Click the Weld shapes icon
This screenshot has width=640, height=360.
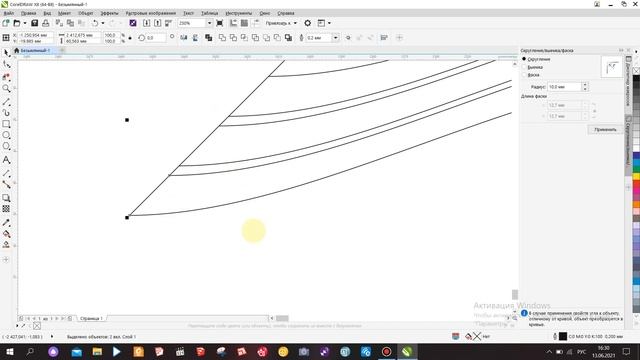click(x=222, y=38)
